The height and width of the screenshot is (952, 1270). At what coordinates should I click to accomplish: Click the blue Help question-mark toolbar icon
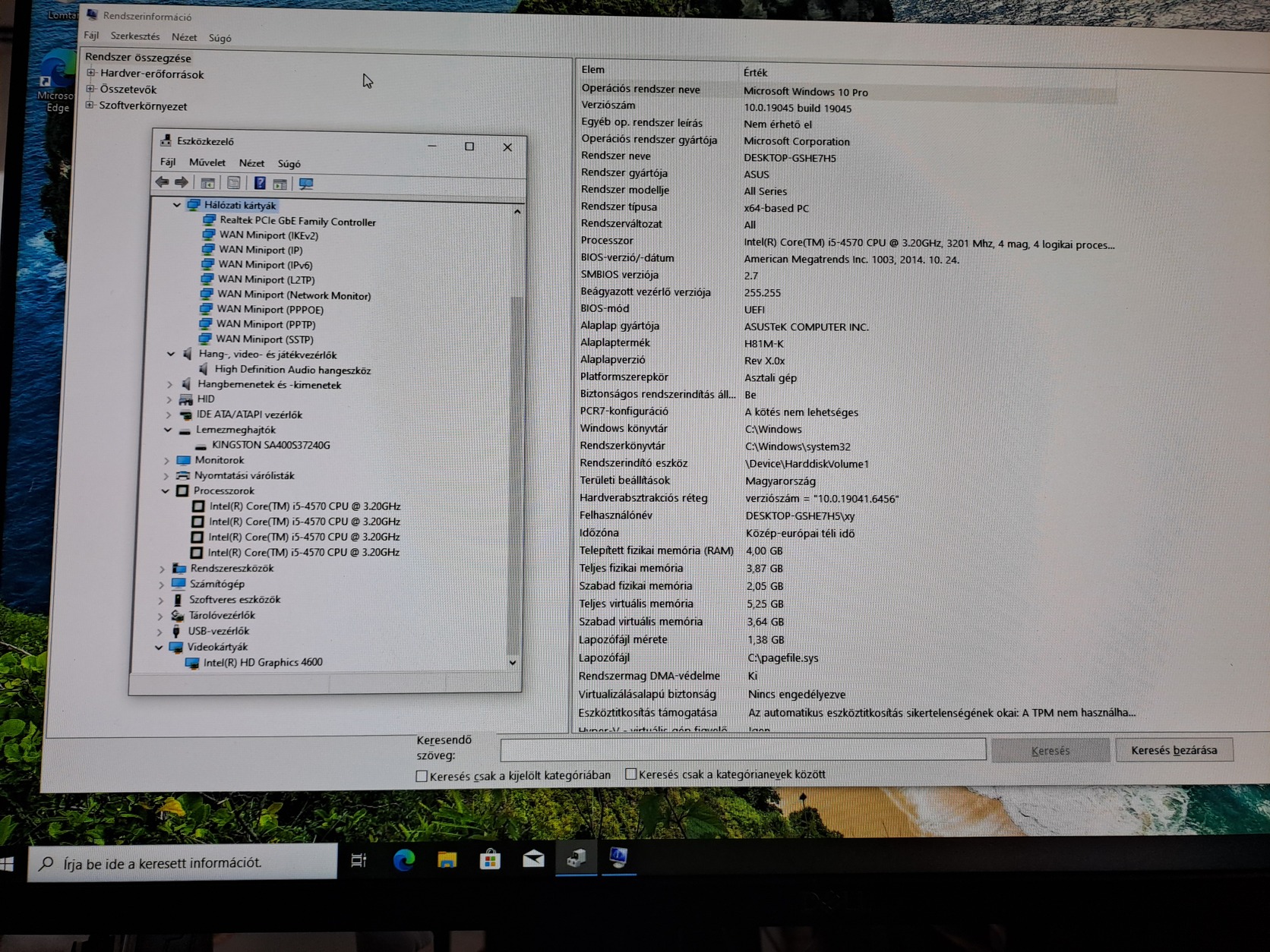coord(260,183)
